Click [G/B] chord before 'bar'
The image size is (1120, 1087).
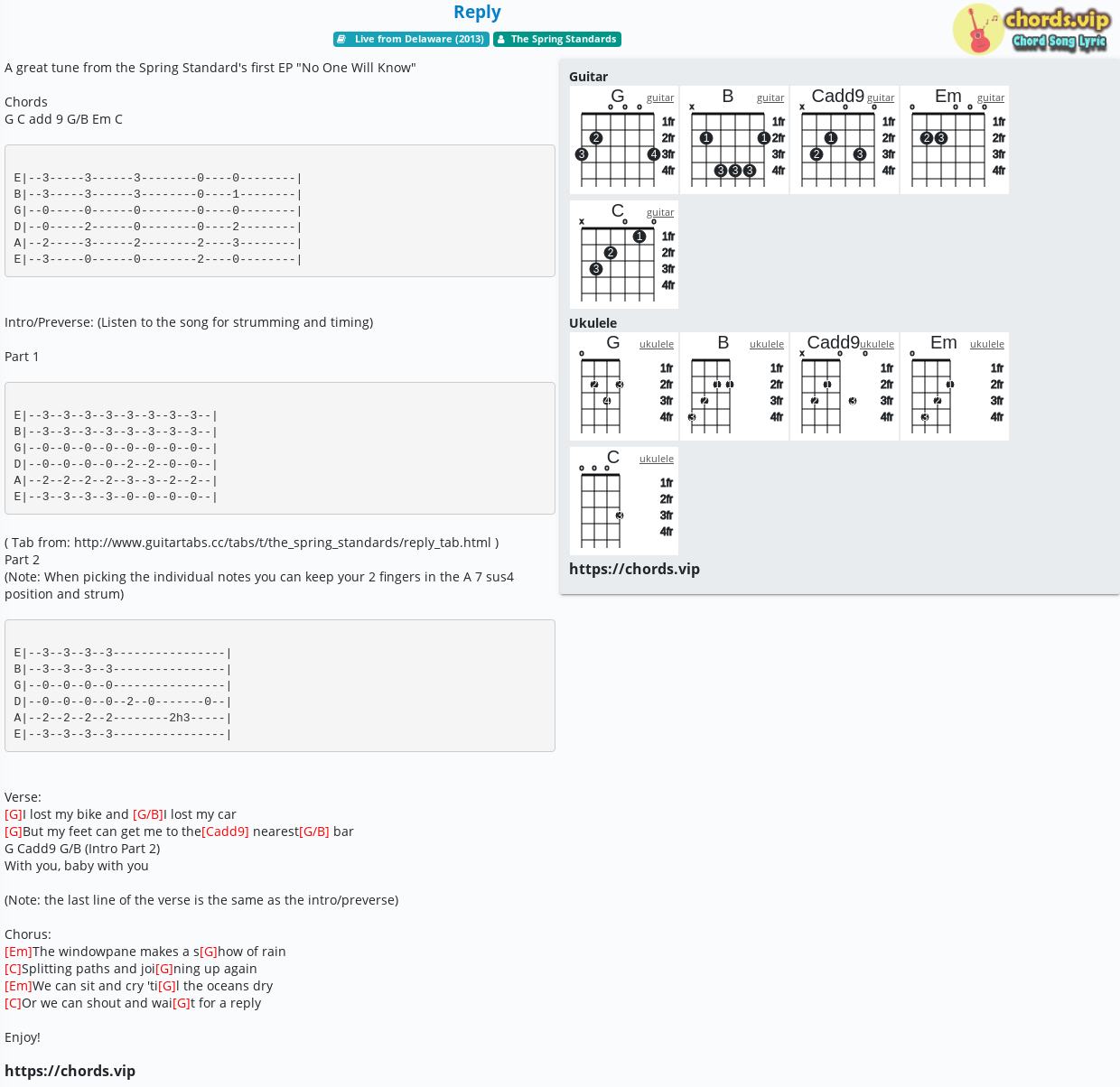click(x=314, y=832)
